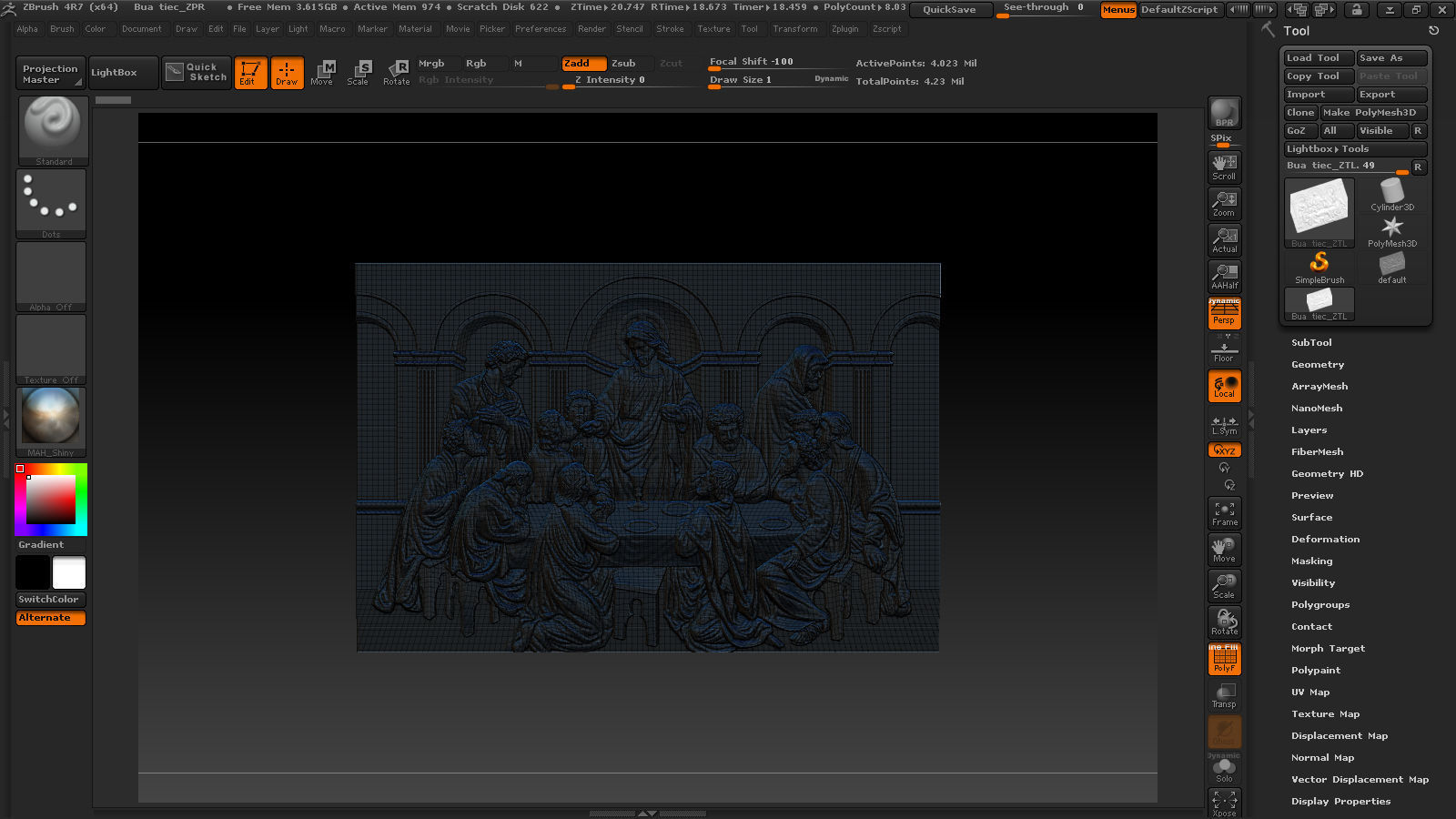Toggle PolyF polyframe display
The height and width of the screenshot is (819, 1456).
[1224, 658]
